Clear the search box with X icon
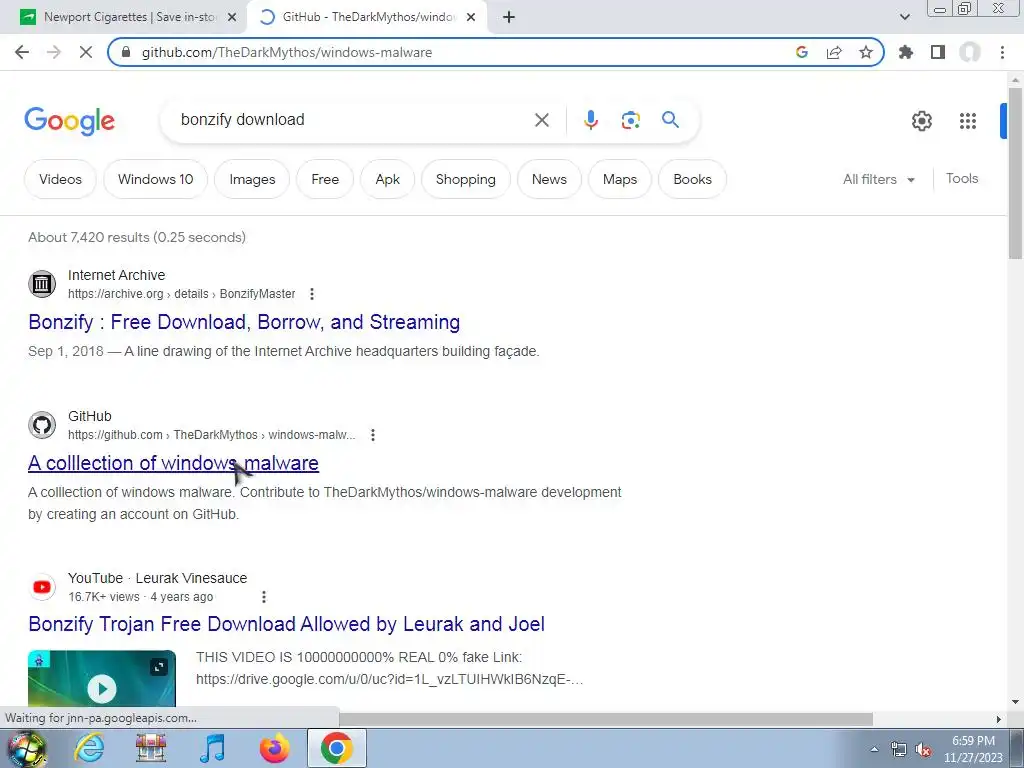Viewport: 1024px width, 768px height. pos(541,120)
